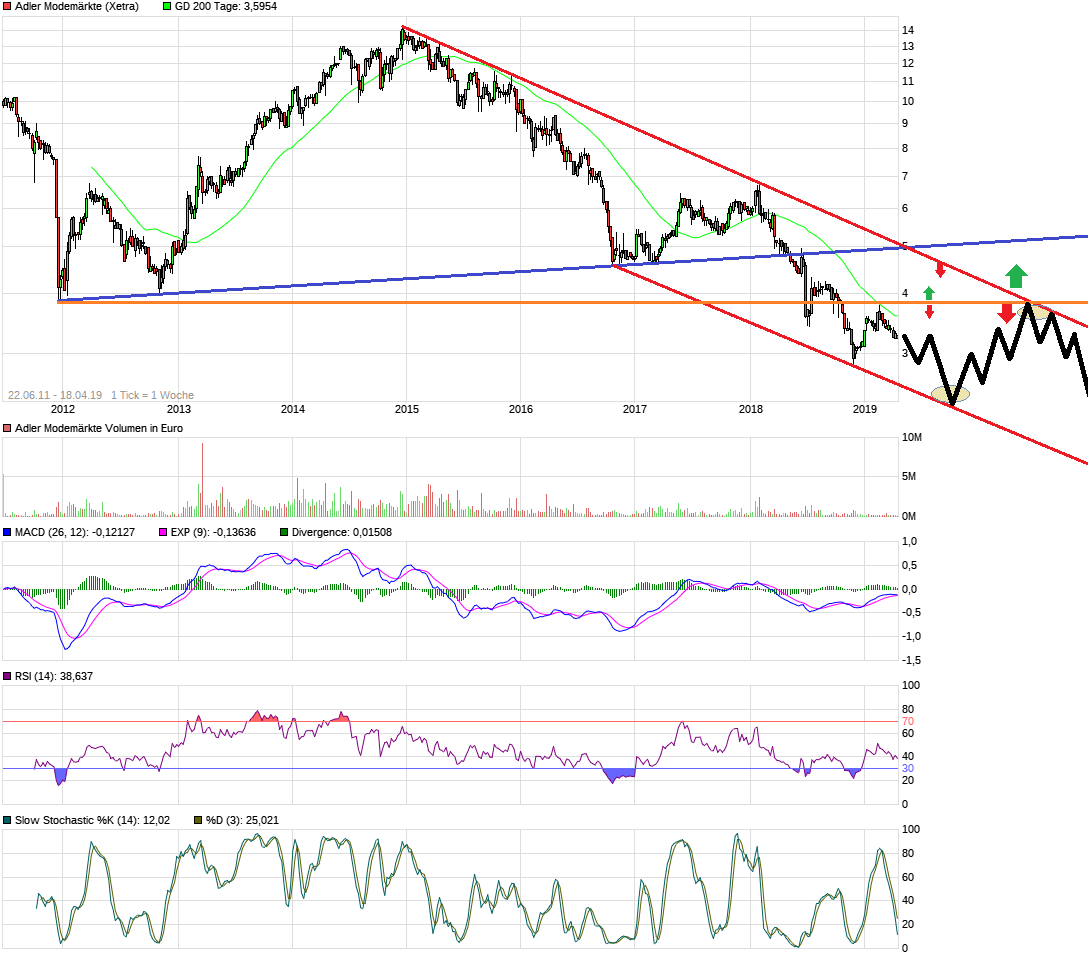Screen dimensions: 1088x958
Task: Click the volume axis value 0M
Action: (x=909, y=516)
